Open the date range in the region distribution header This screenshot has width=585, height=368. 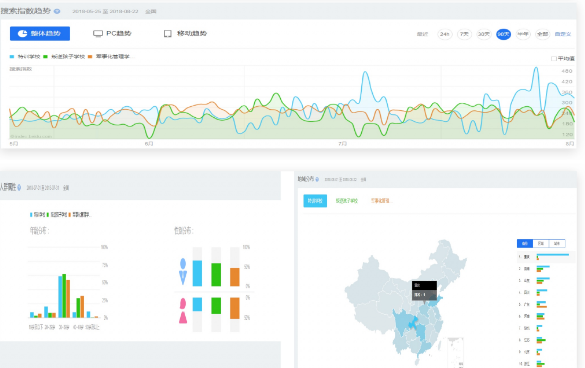point(341,180)
